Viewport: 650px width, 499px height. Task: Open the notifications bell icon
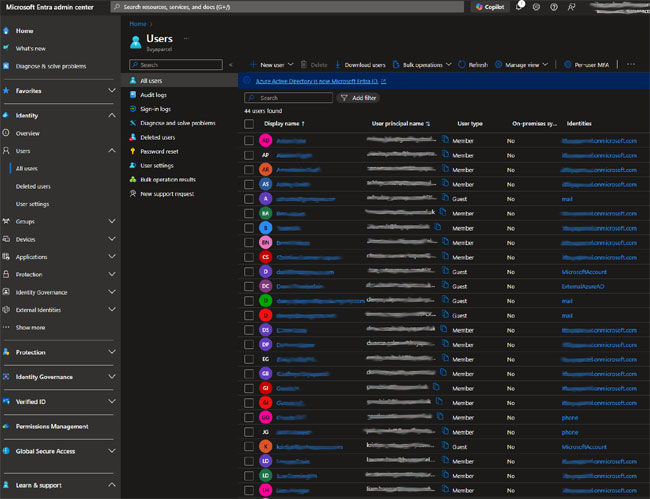[519, 6]
